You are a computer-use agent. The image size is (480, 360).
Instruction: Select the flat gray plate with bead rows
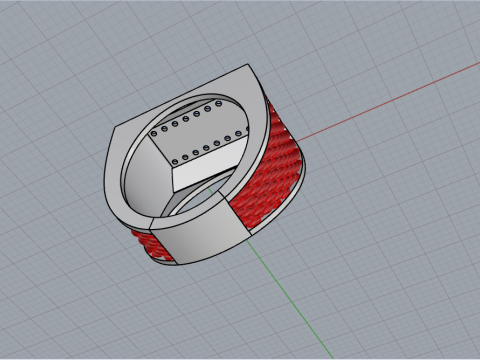[199, 133]
